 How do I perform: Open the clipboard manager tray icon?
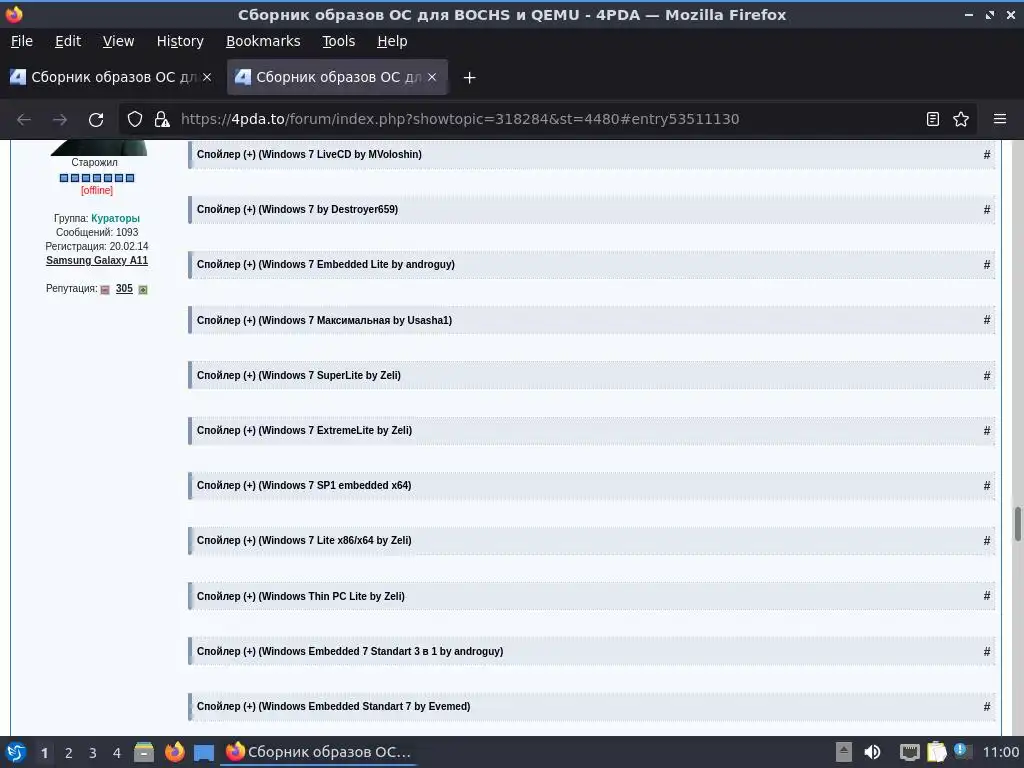coord(936,752)
